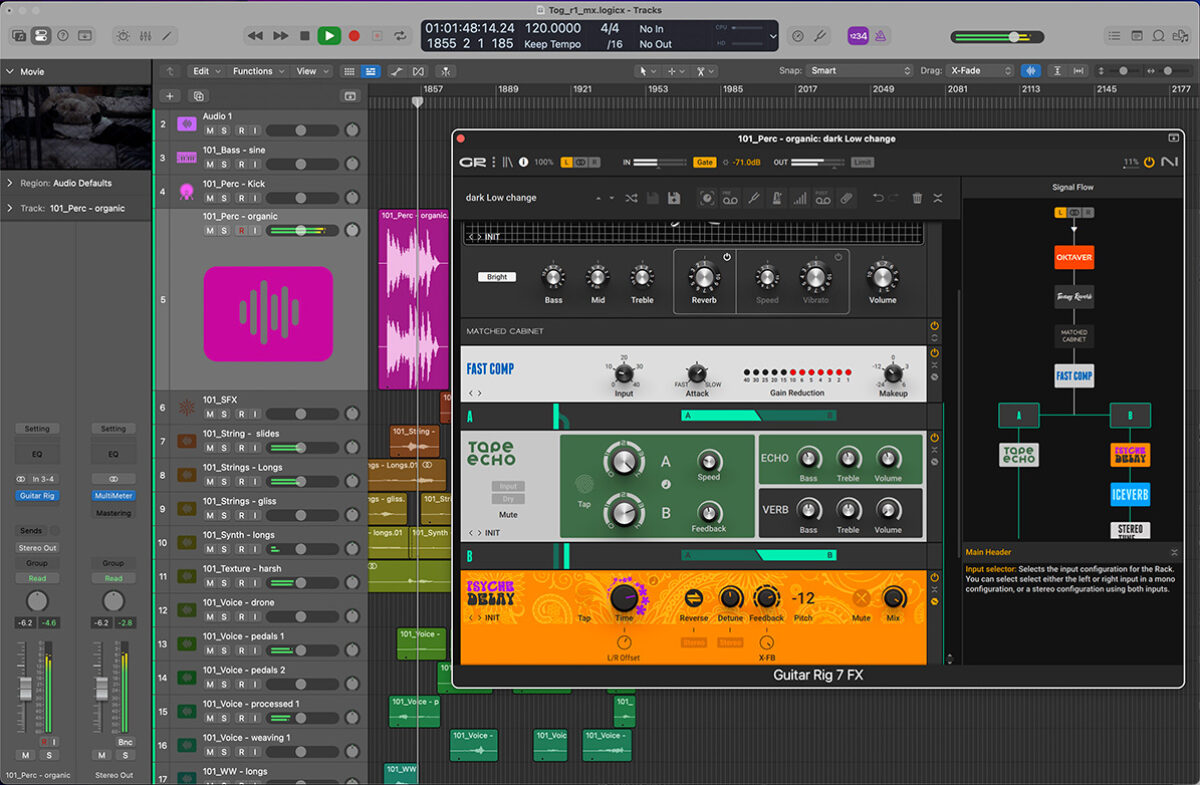
Task: Solo the 101_Voice - drone track
Action: tap(225, 616)
